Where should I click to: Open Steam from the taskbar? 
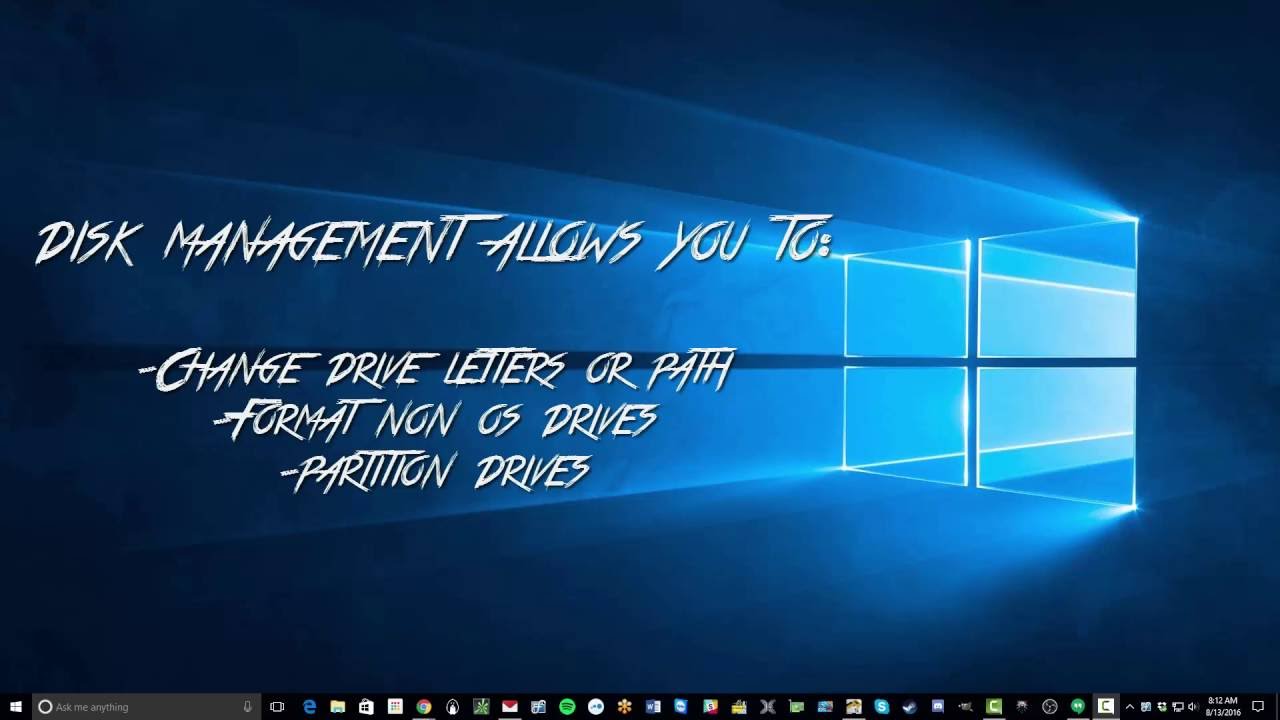pos(908,706)
